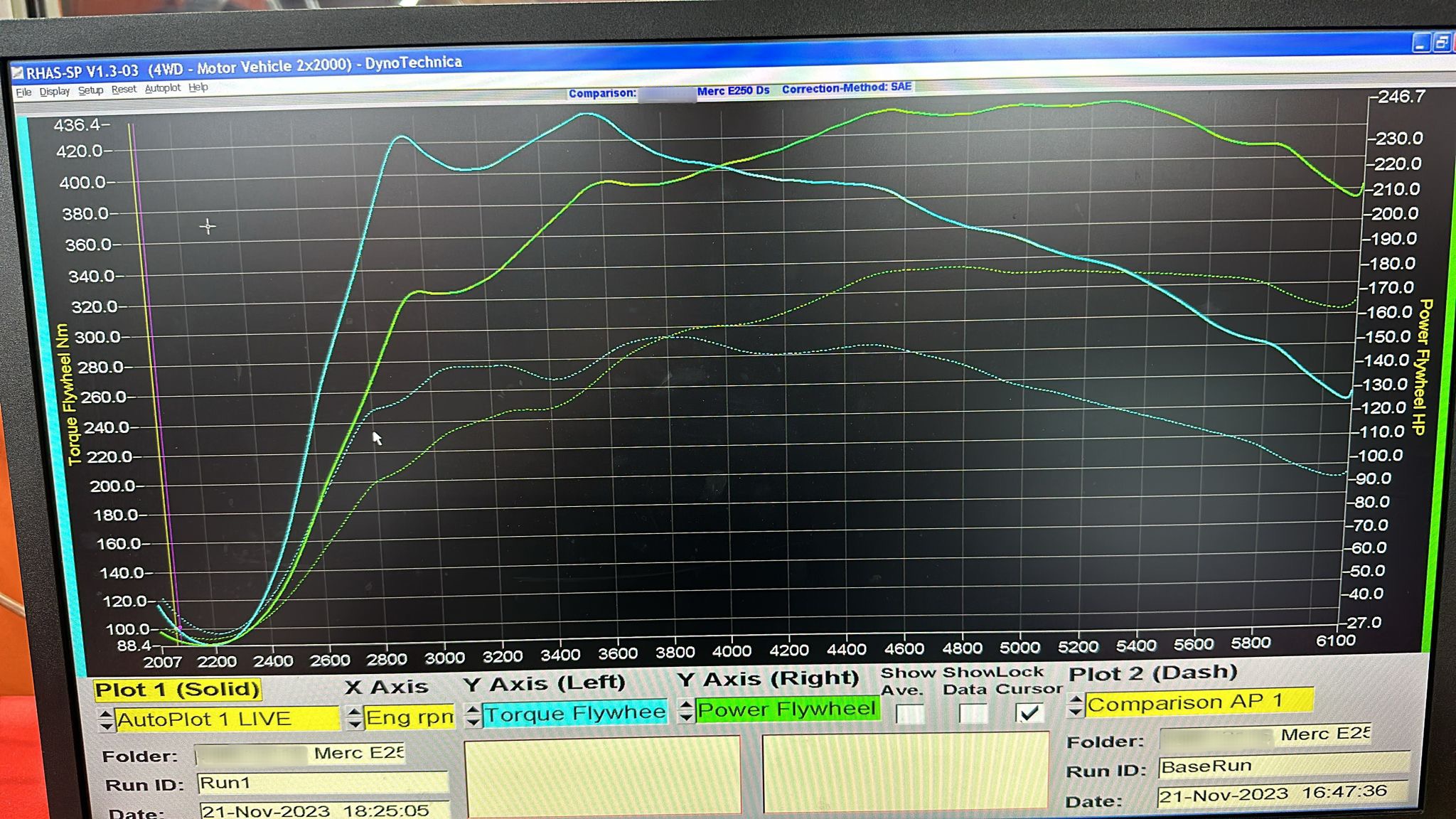Click down arrow beside Eng rpm
Viewport: 1456px width, 819px height.
coord(354,723)
